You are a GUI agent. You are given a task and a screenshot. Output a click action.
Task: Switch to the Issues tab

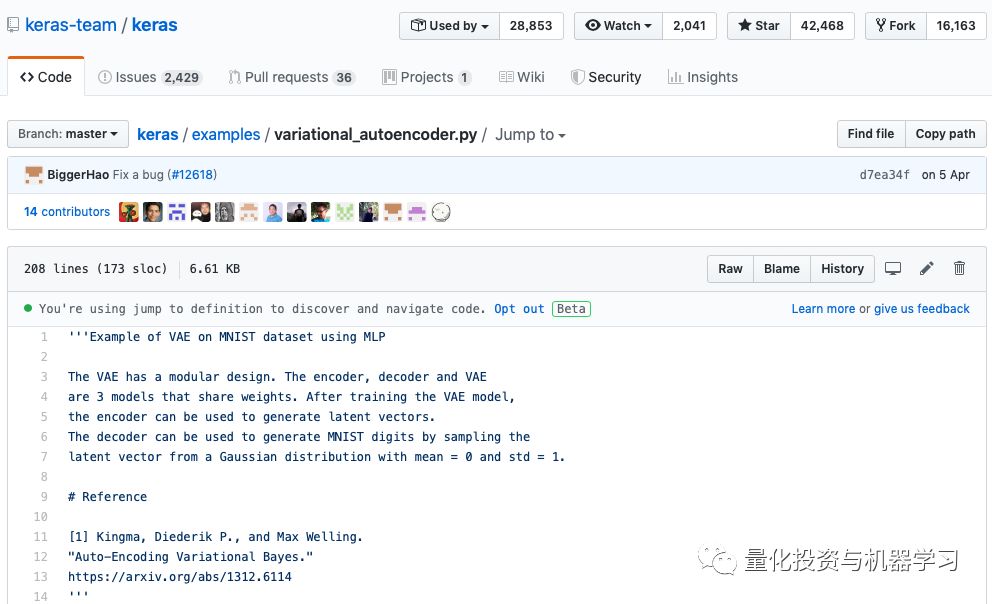coord(149,77)
